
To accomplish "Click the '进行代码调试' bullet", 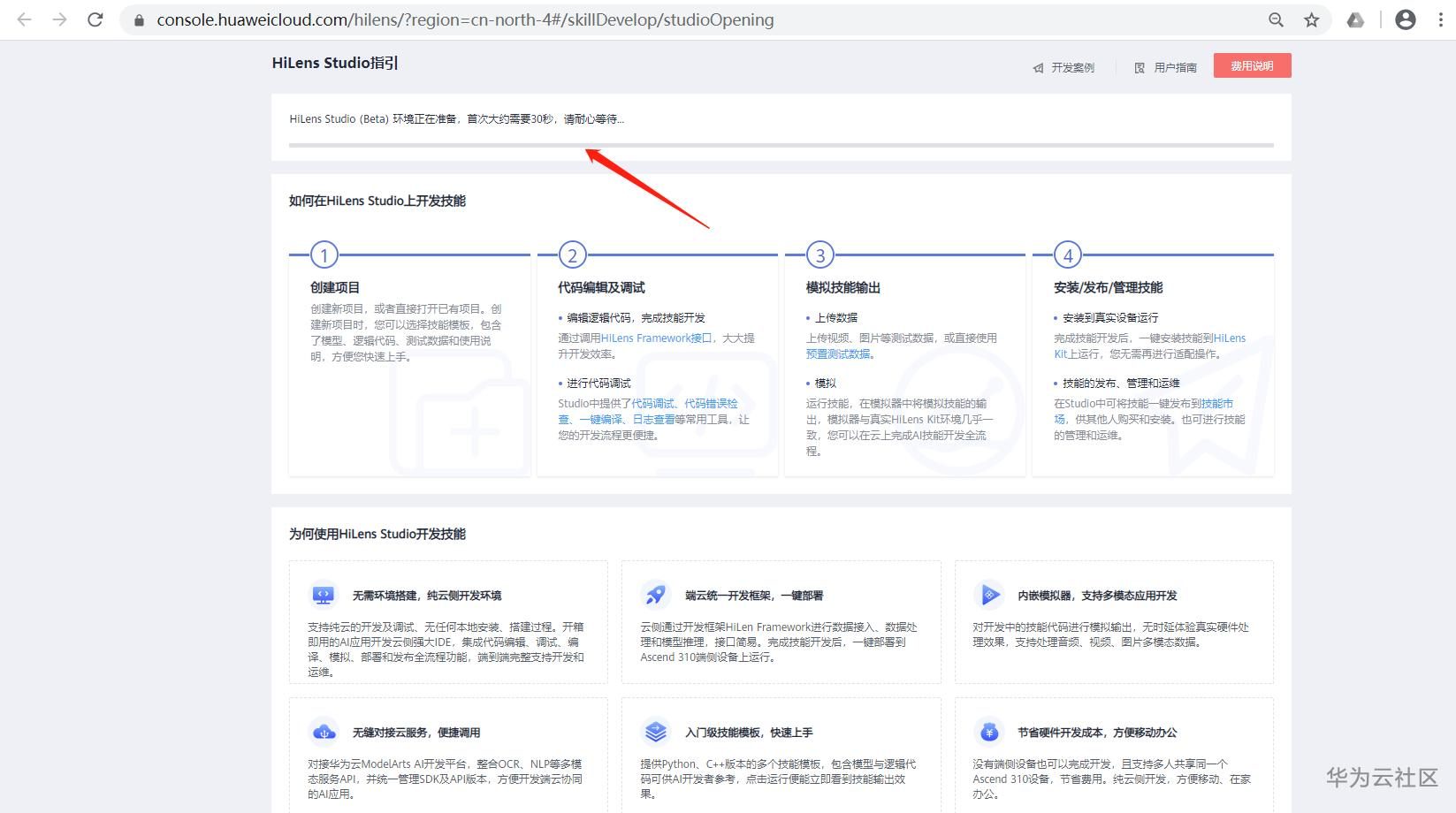I will point(598,384).
